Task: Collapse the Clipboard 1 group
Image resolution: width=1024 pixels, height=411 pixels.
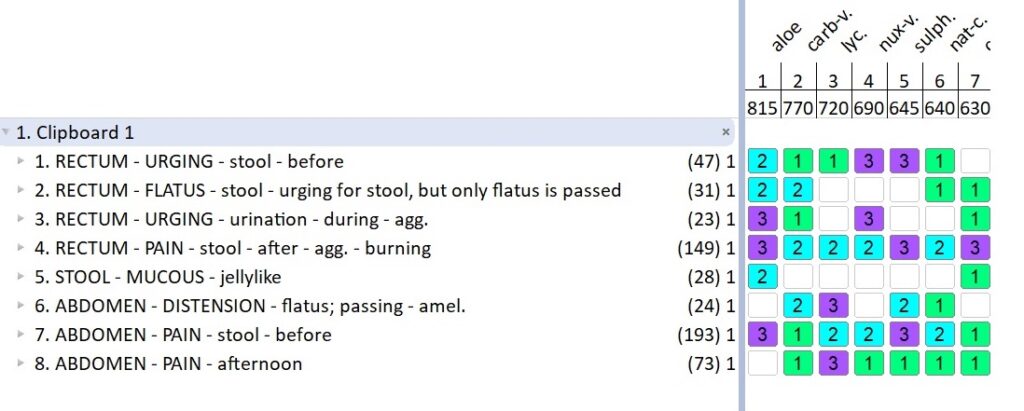Action: (7, 132)
